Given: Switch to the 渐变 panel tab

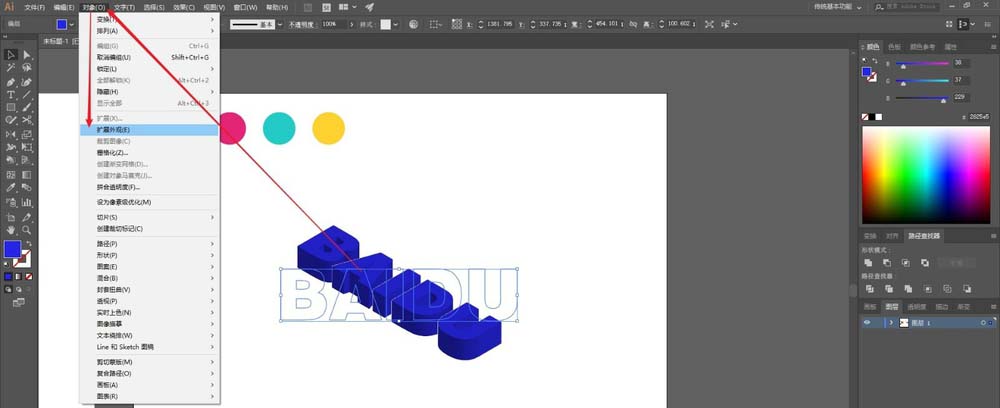Looking at the screenshot, I should point(963,307).
